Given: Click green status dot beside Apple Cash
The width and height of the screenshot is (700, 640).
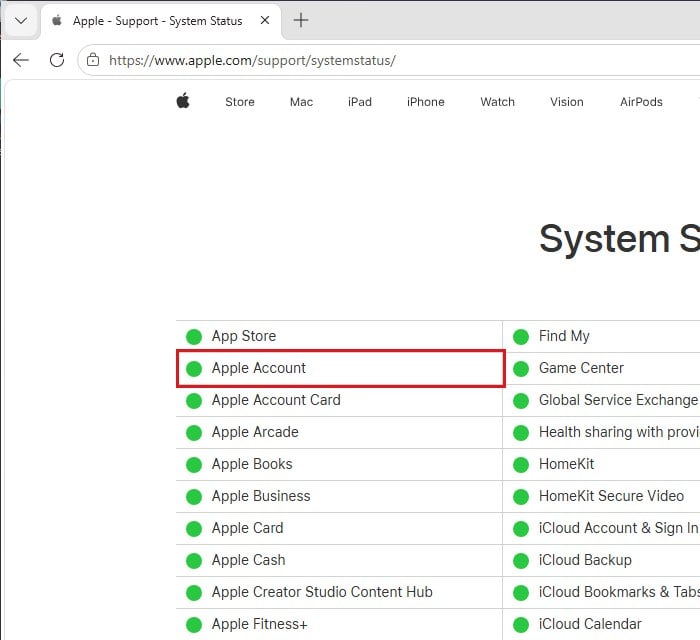Looking at the screenshot, I should 194,561.
